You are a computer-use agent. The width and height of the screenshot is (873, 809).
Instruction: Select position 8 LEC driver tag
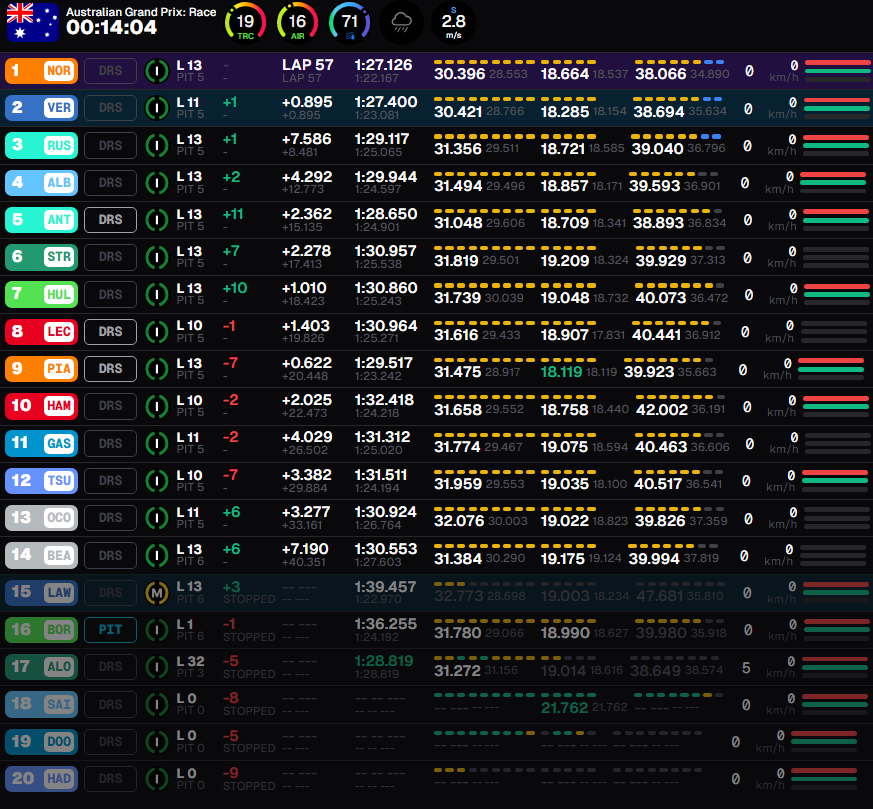point(41,331)
